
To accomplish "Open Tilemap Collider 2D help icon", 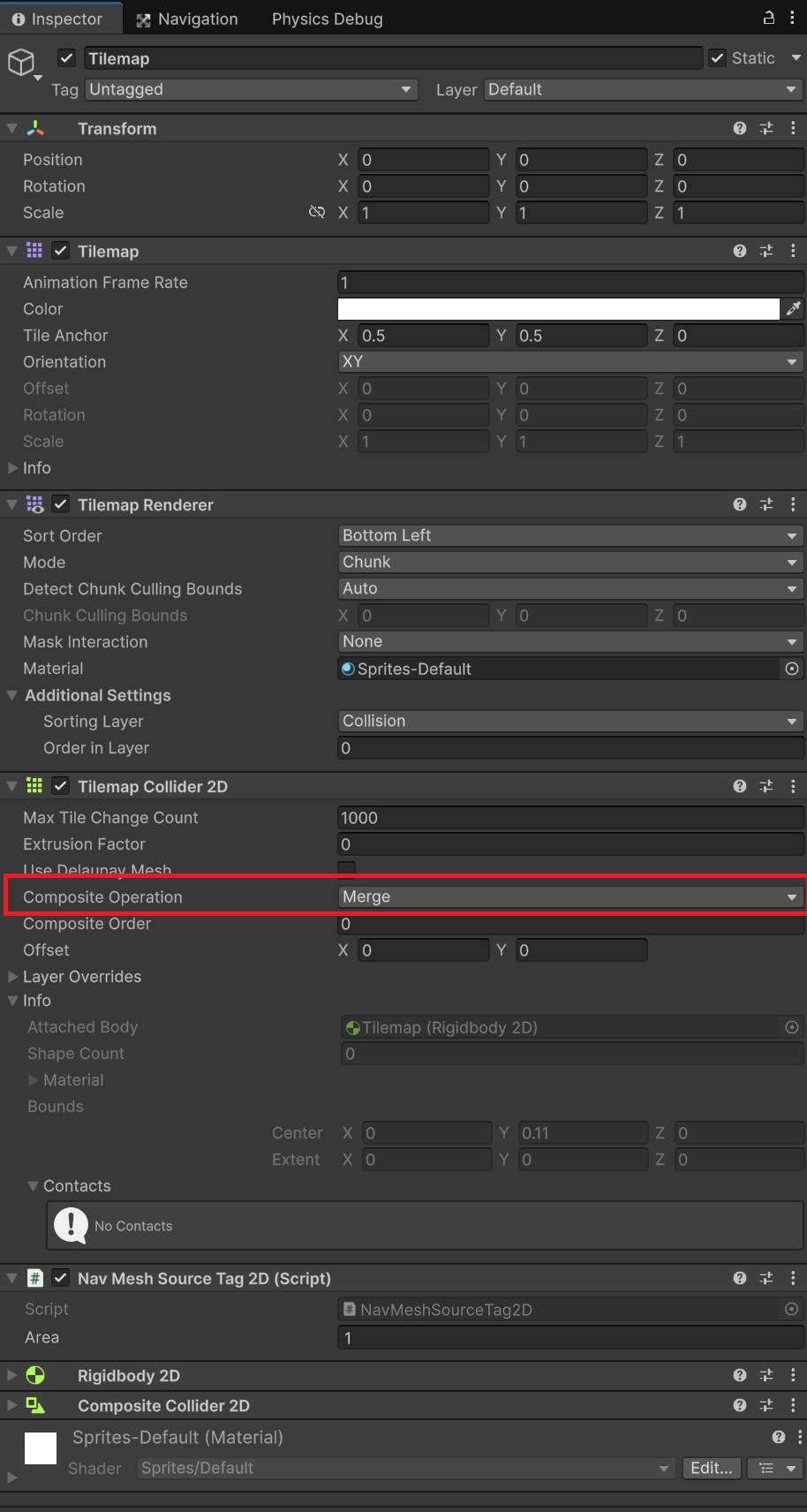I will [740, 786].
